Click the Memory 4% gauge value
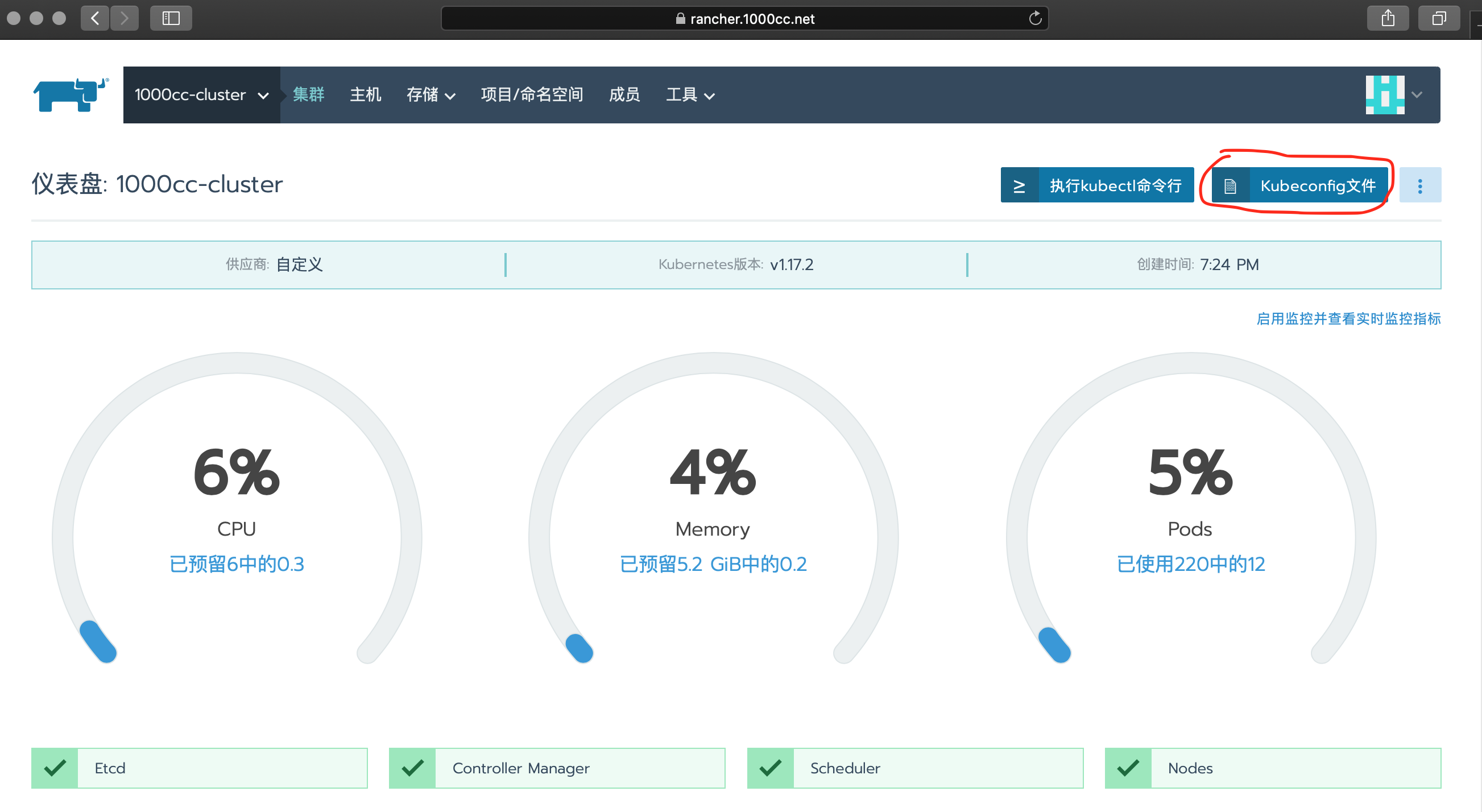1482x812 pixels. [713, 471]
